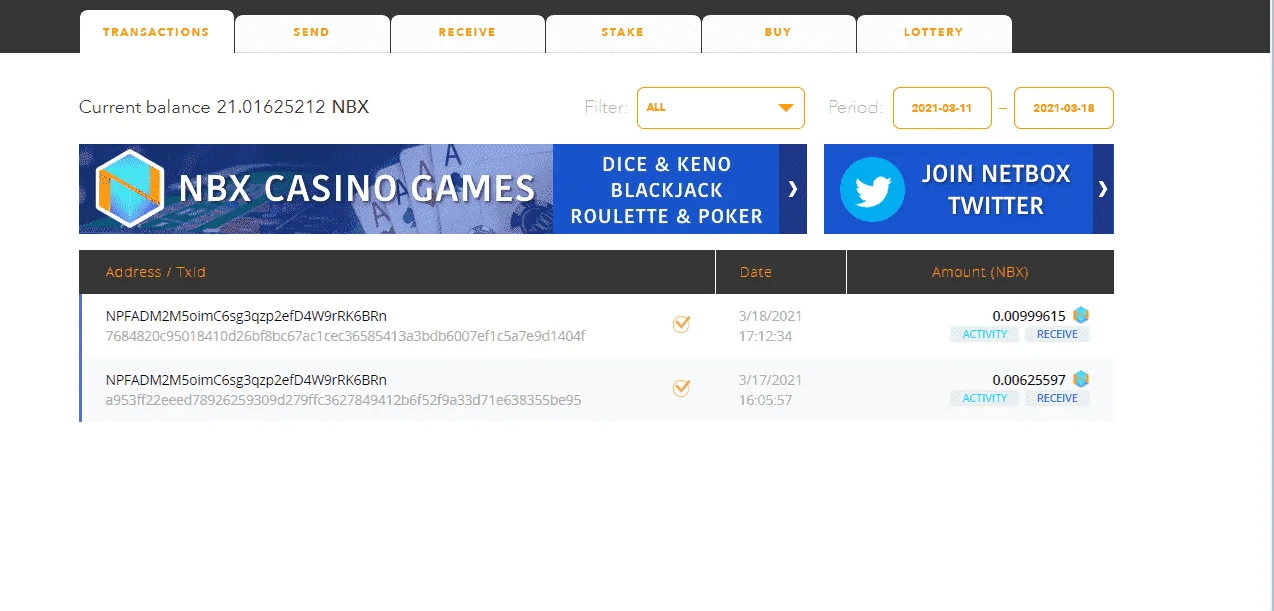1274x611 pixels.
Task: Open the Buy tab
Action: click(778, 33)
